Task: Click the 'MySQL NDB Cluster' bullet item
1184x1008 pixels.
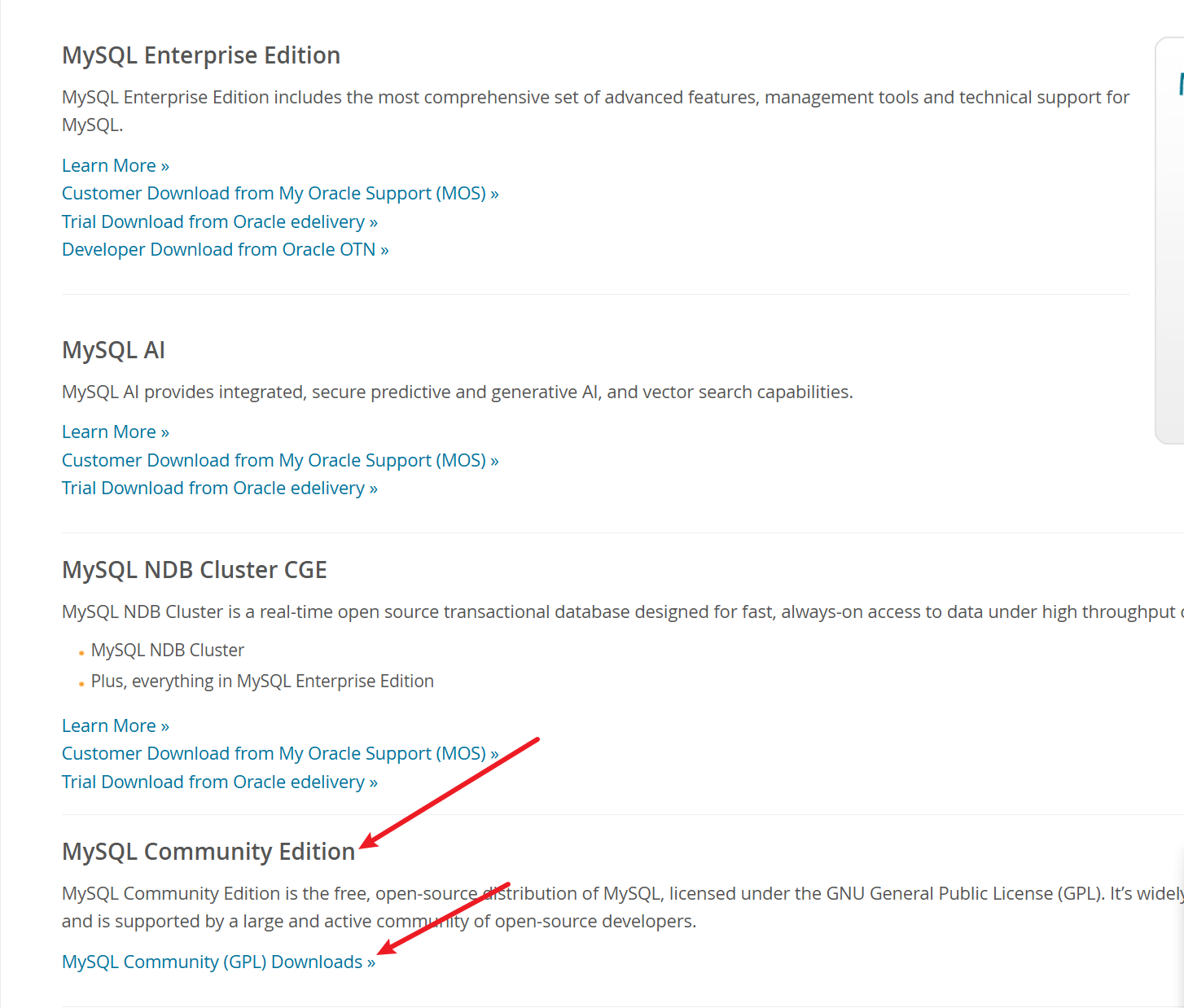Action: click(168, 650)
